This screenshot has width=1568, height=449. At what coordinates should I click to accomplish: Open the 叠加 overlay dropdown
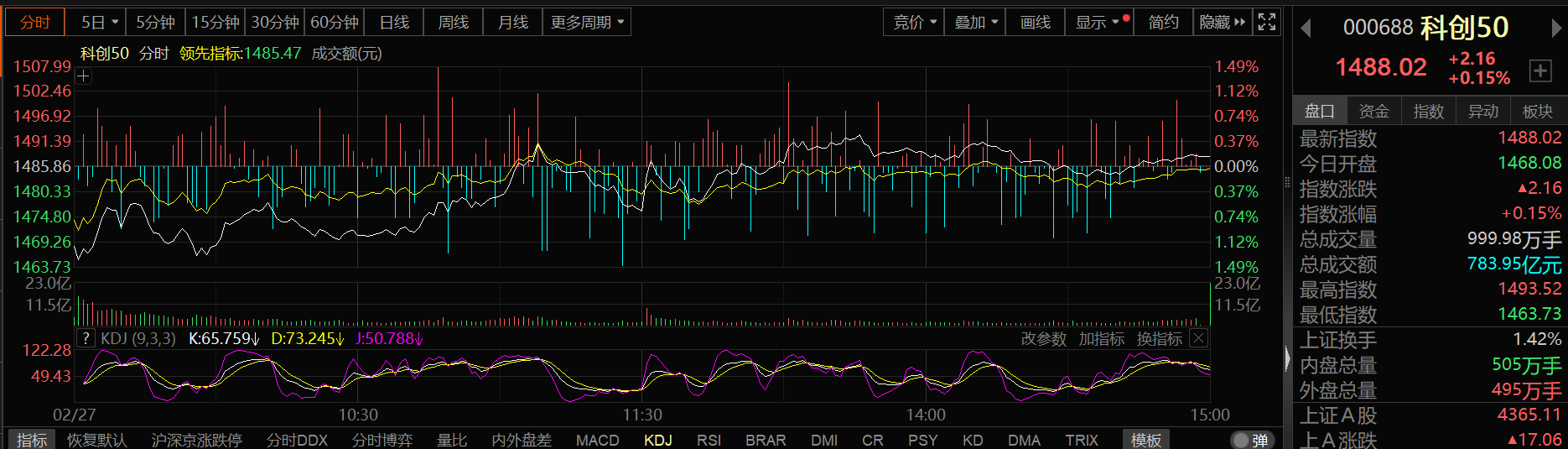pyautogui.click(x=975, y=23)
